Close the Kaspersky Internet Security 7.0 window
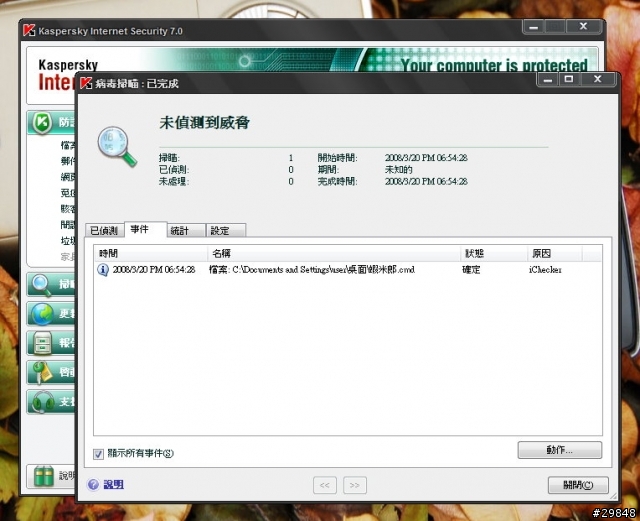The image size is (640, 521). coord(584,27)
